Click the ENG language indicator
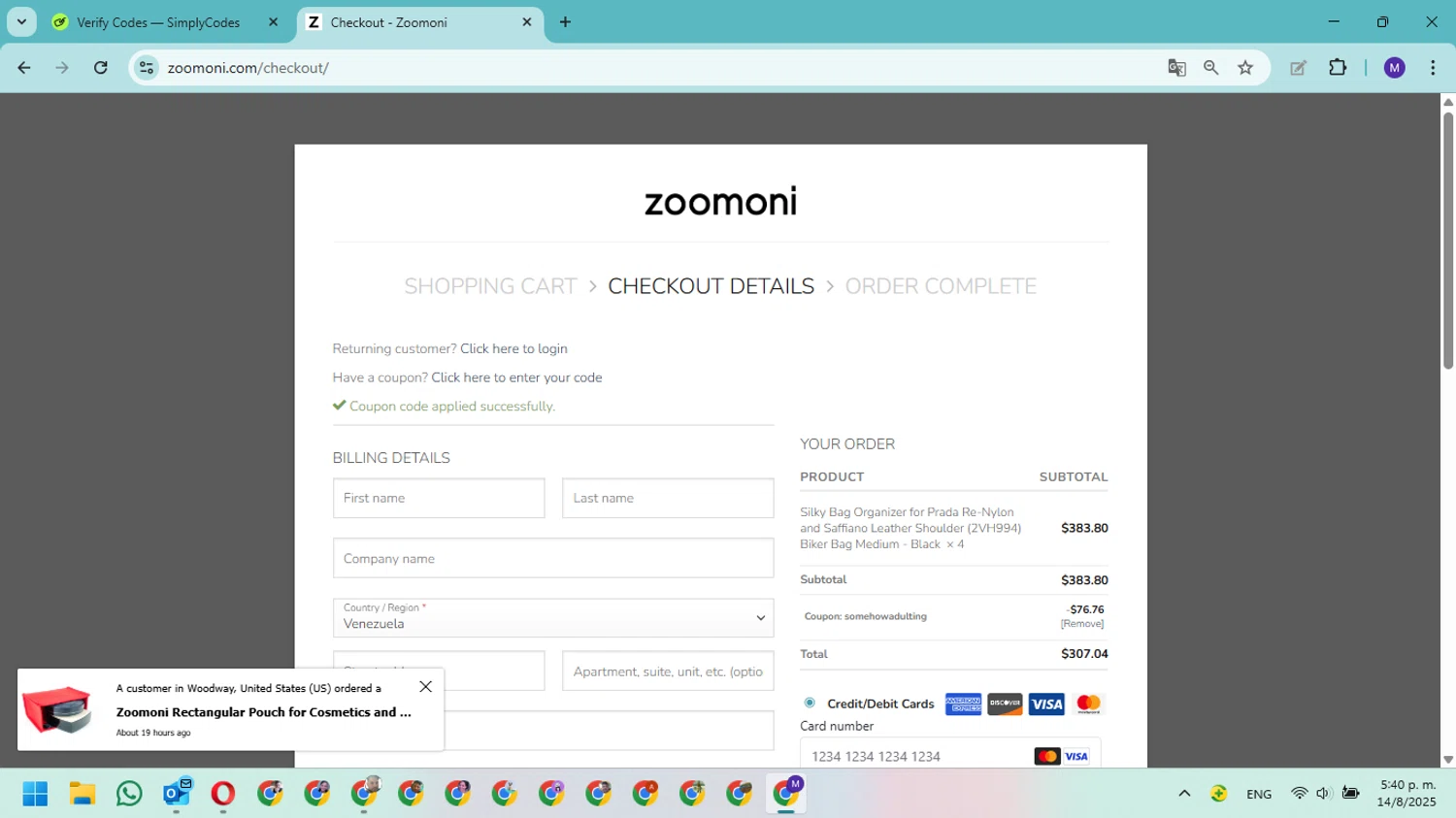Screen dimensions: 1456x818 coord(1259,794)
